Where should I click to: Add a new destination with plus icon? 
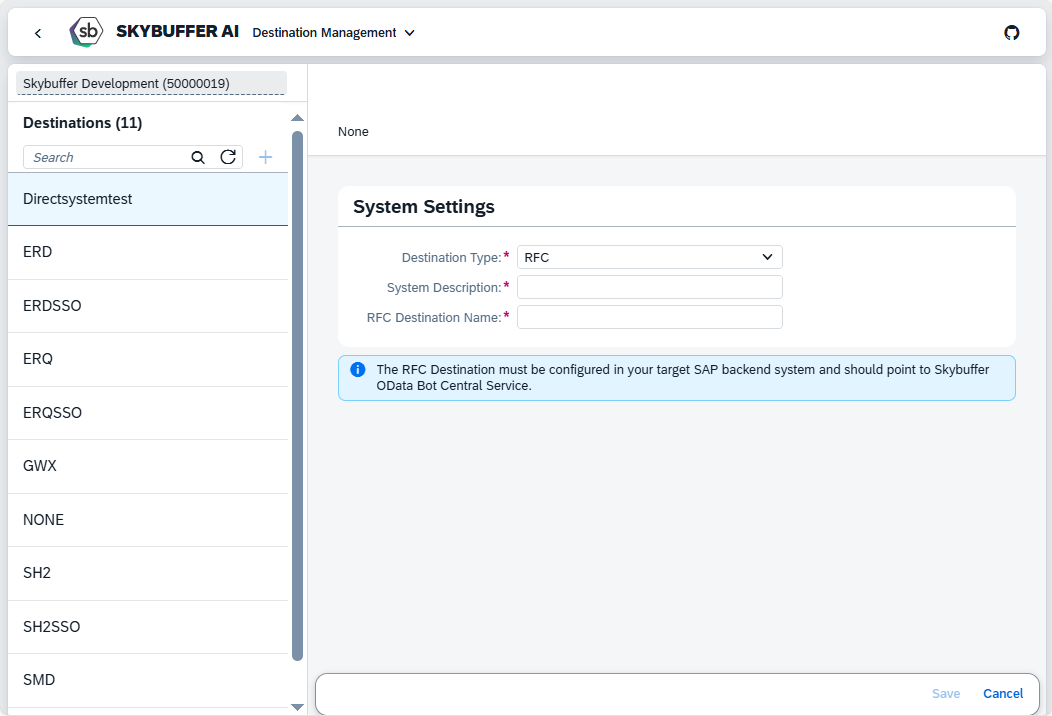pyautogui.click(x=266, y=157)
